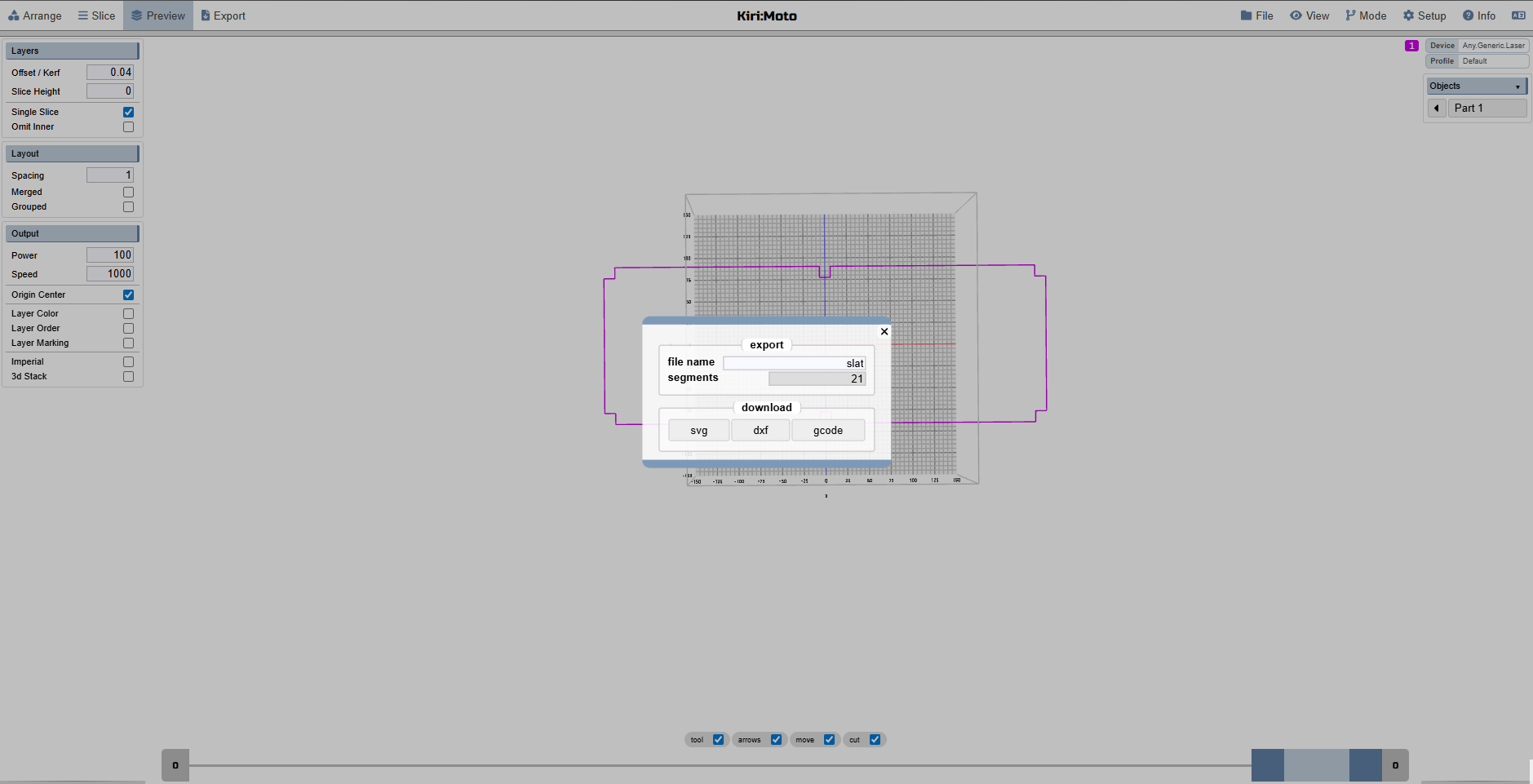The height and width of the screenshot is (784, 1533).
Task: Download the export as svg
Action: (698, 430)
